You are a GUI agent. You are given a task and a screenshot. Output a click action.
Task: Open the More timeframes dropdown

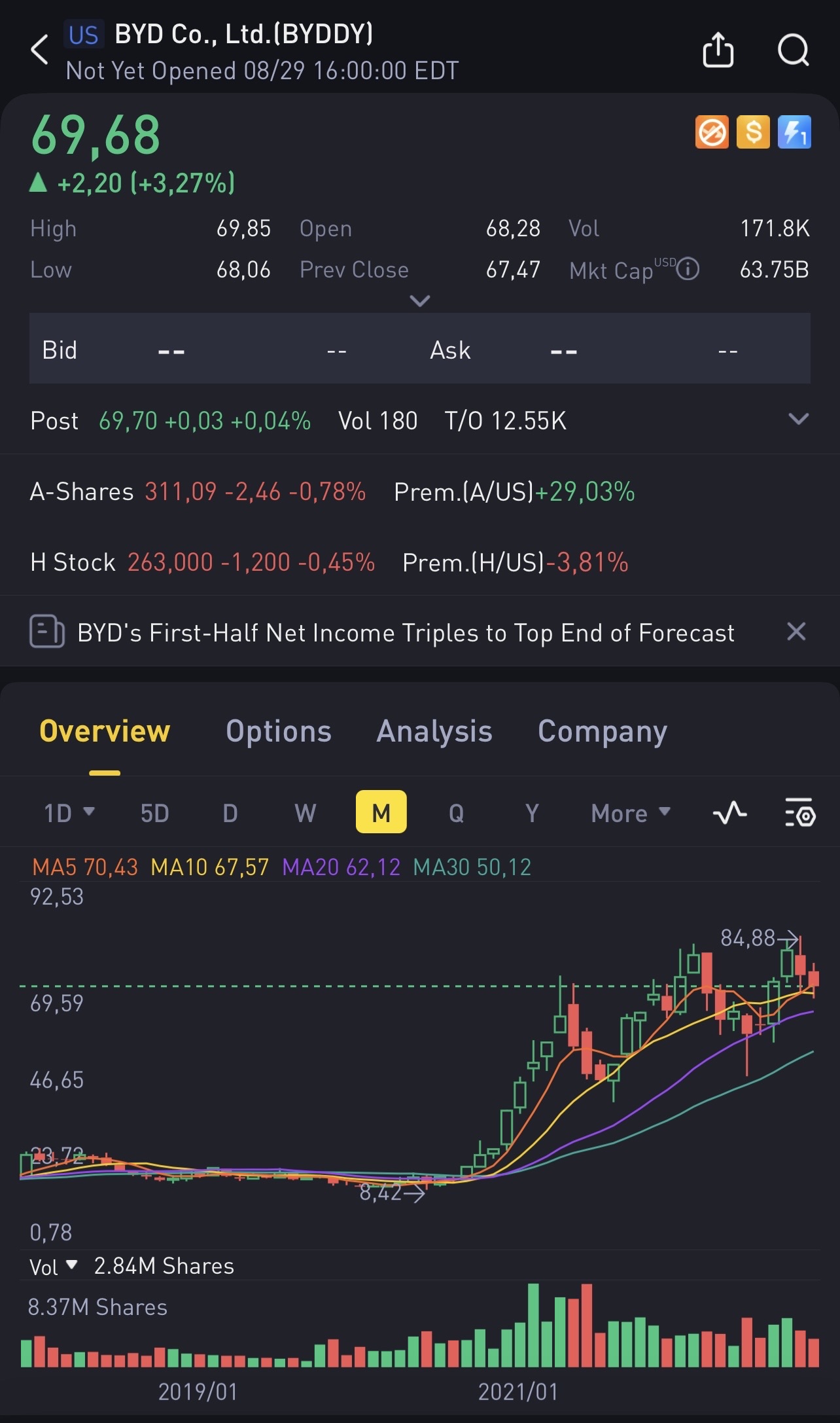click(x=631, y=813)
